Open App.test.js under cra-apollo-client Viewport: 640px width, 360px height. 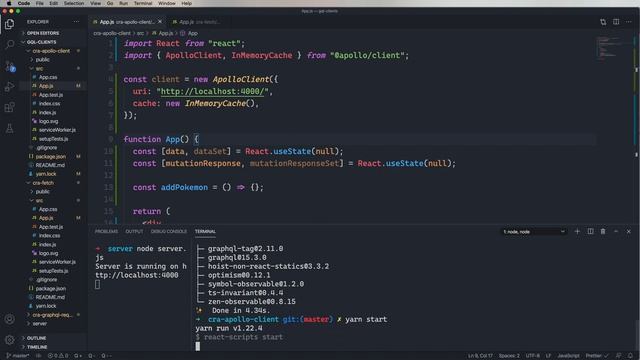51,95
